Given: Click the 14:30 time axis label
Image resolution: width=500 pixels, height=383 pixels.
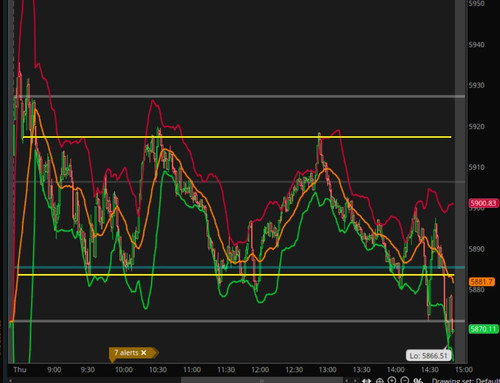Looking at the screenshot, I should click(430, 370).
